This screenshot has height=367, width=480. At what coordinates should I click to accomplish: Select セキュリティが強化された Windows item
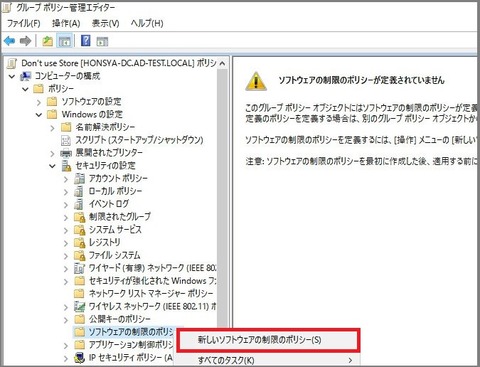(152, 281)
